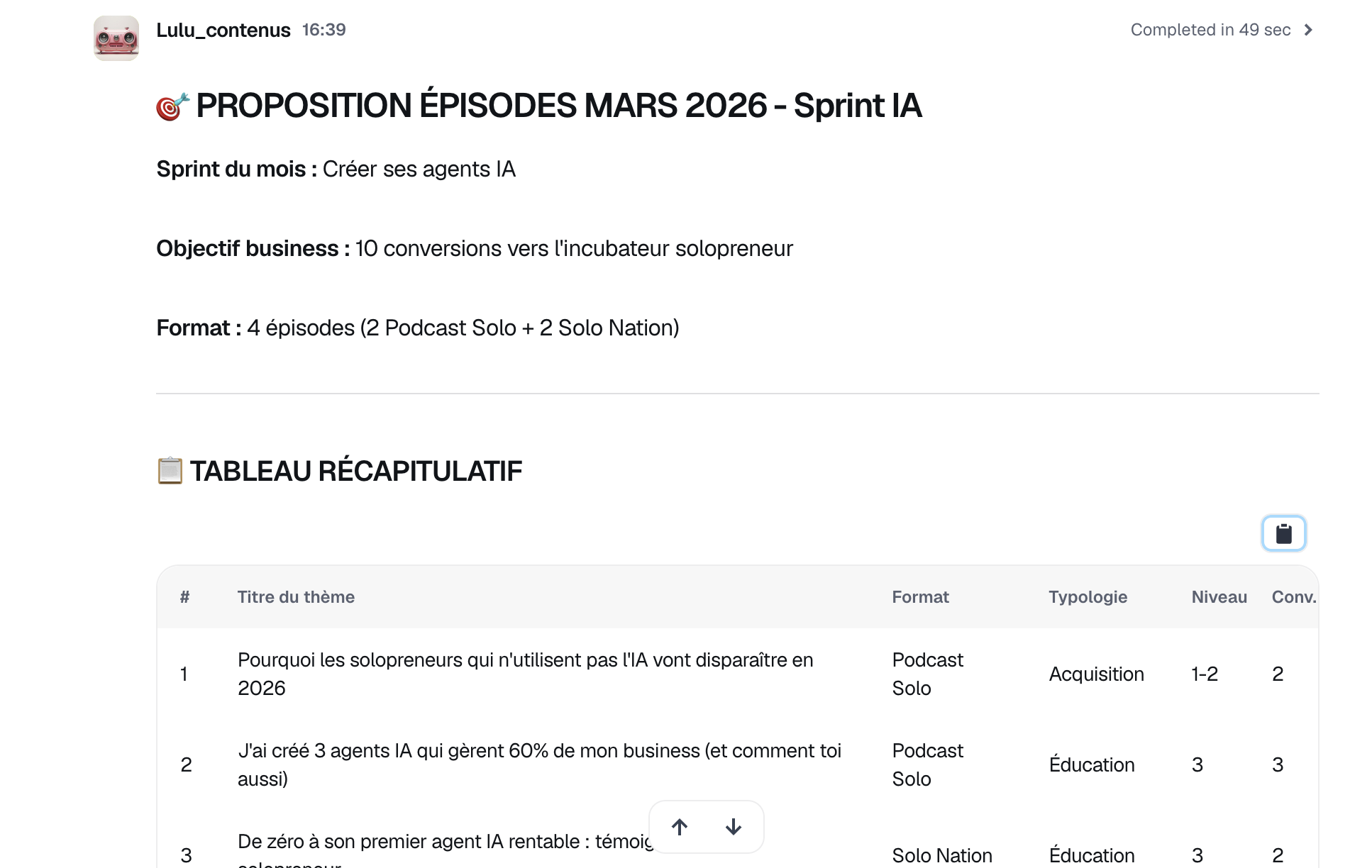Screen dimensions: 1372x868
Task: Click the row 1 title about solopreneurs disappearing
Action: tap(526, 674)
